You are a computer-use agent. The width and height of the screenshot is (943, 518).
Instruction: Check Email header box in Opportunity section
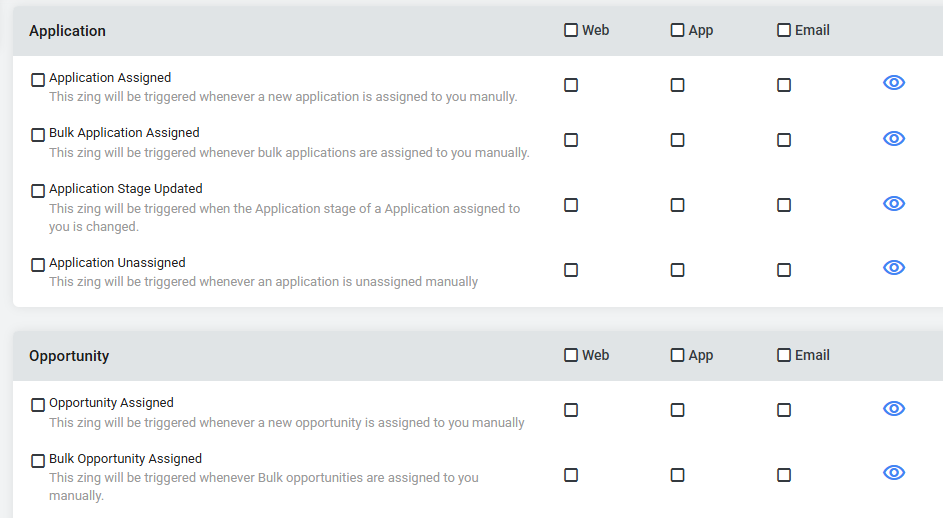pos(784,355)
